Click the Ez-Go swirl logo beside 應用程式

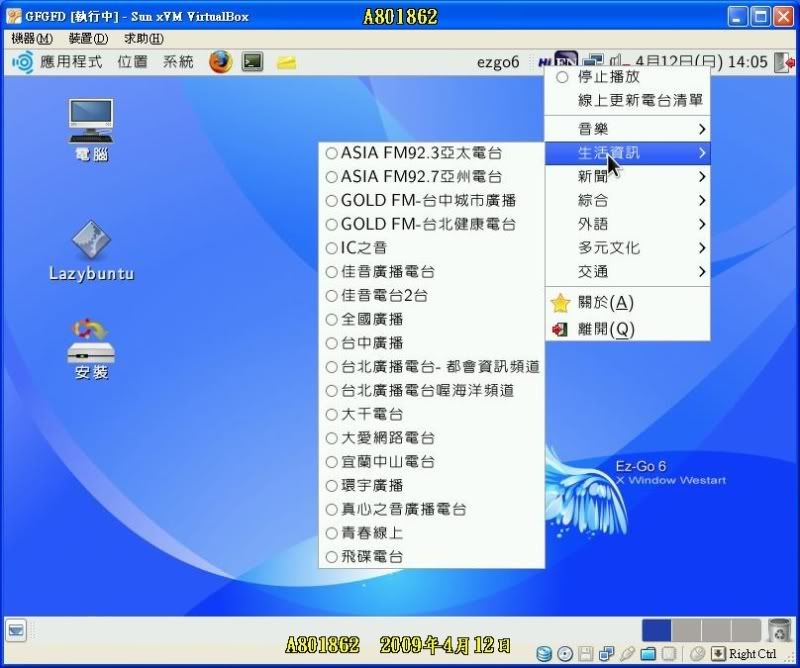pyautogui.click(x=22, y=62)
